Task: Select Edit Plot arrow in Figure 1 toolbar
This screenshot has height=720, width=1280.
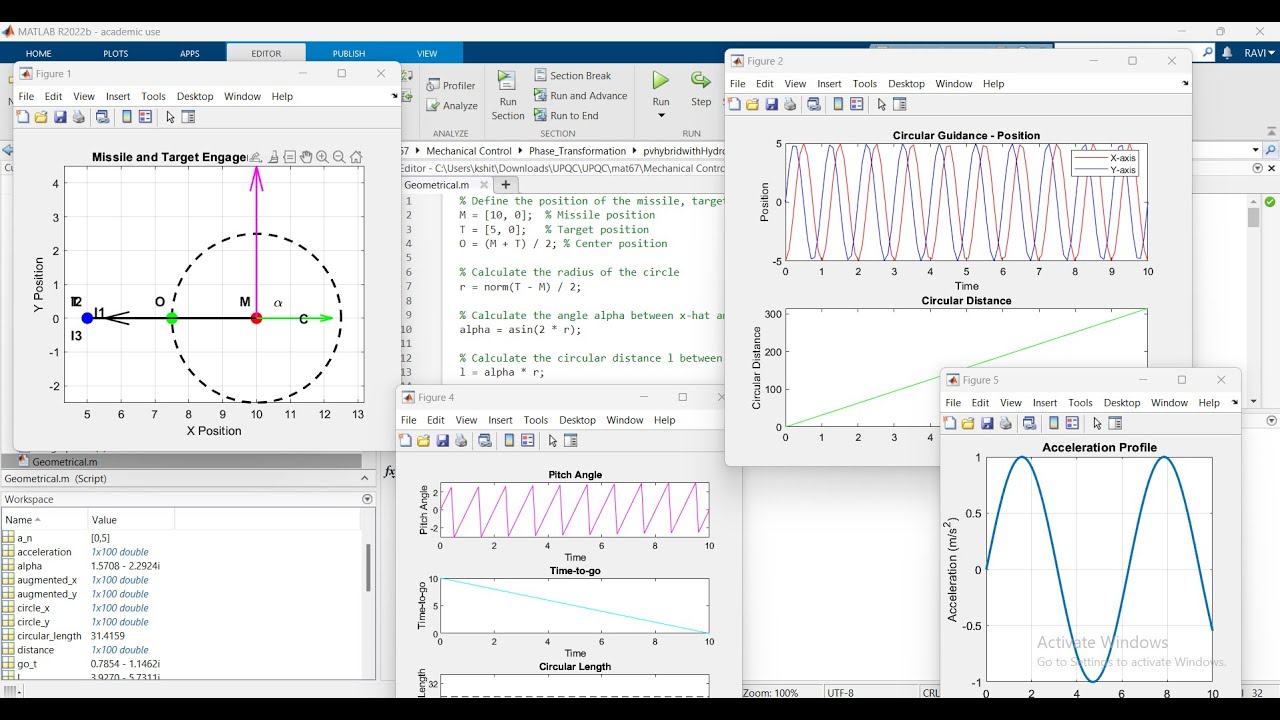Action: click(170, 117)
